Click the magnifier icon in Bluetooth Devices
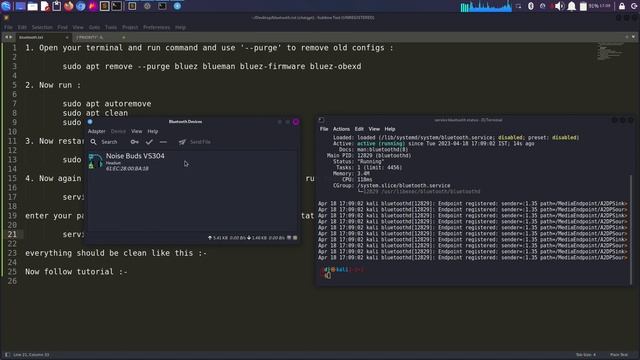Screen dimensions: 640x360 click(x=93, y=142)
